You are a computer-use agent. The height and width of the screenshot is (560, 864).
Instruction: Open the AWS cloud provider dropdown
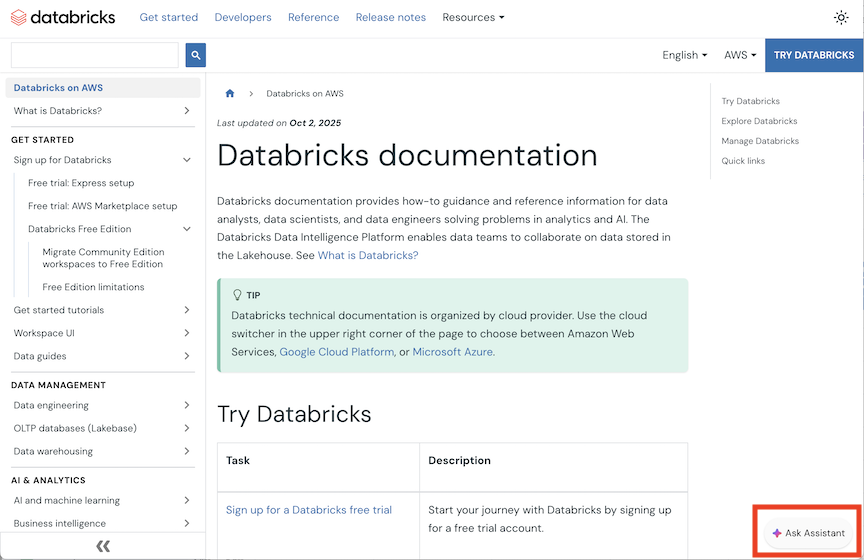coord(740,55)
